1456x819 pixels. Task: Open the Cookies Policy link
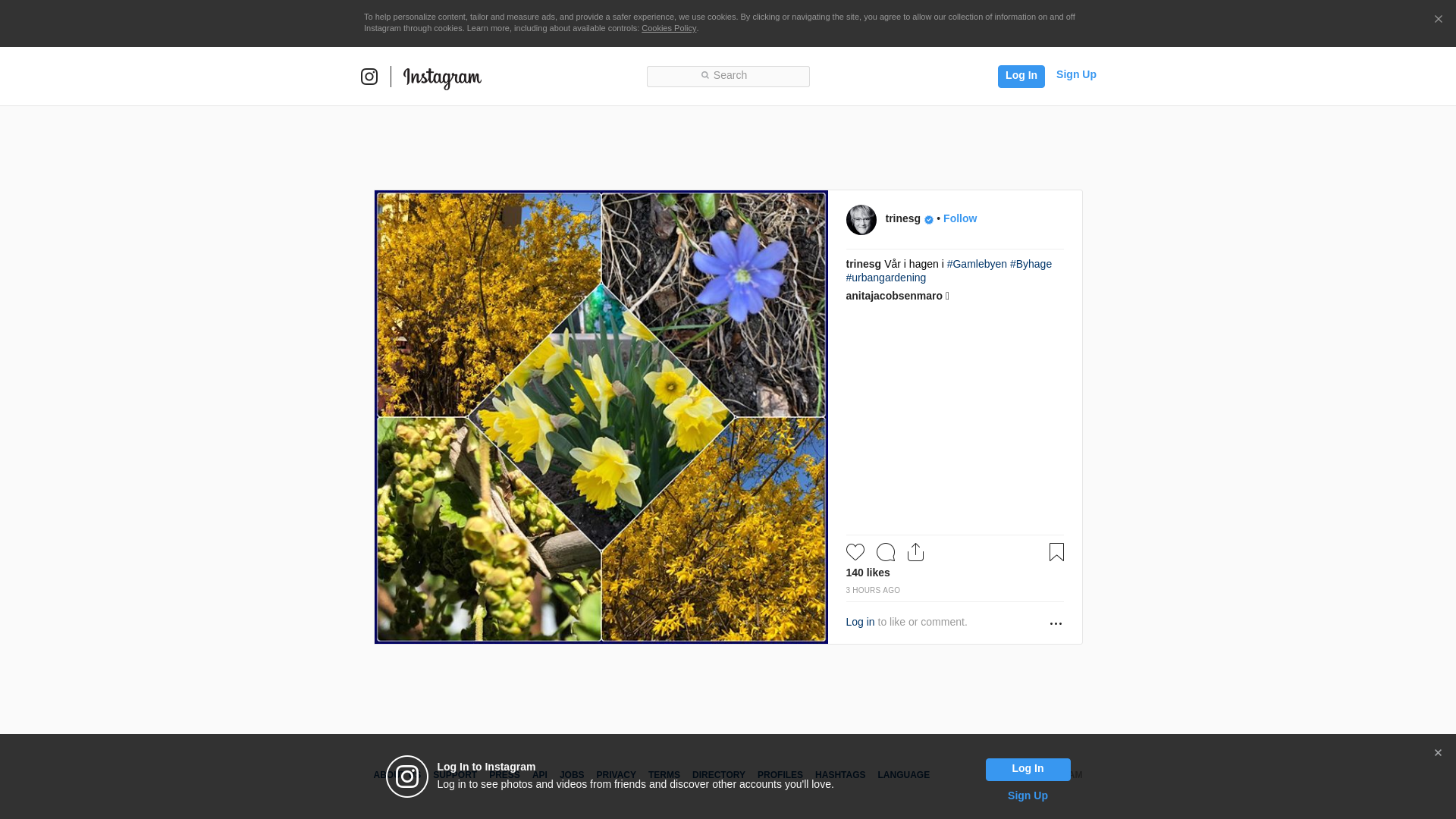pyautogui.click(x=668, y=28)
